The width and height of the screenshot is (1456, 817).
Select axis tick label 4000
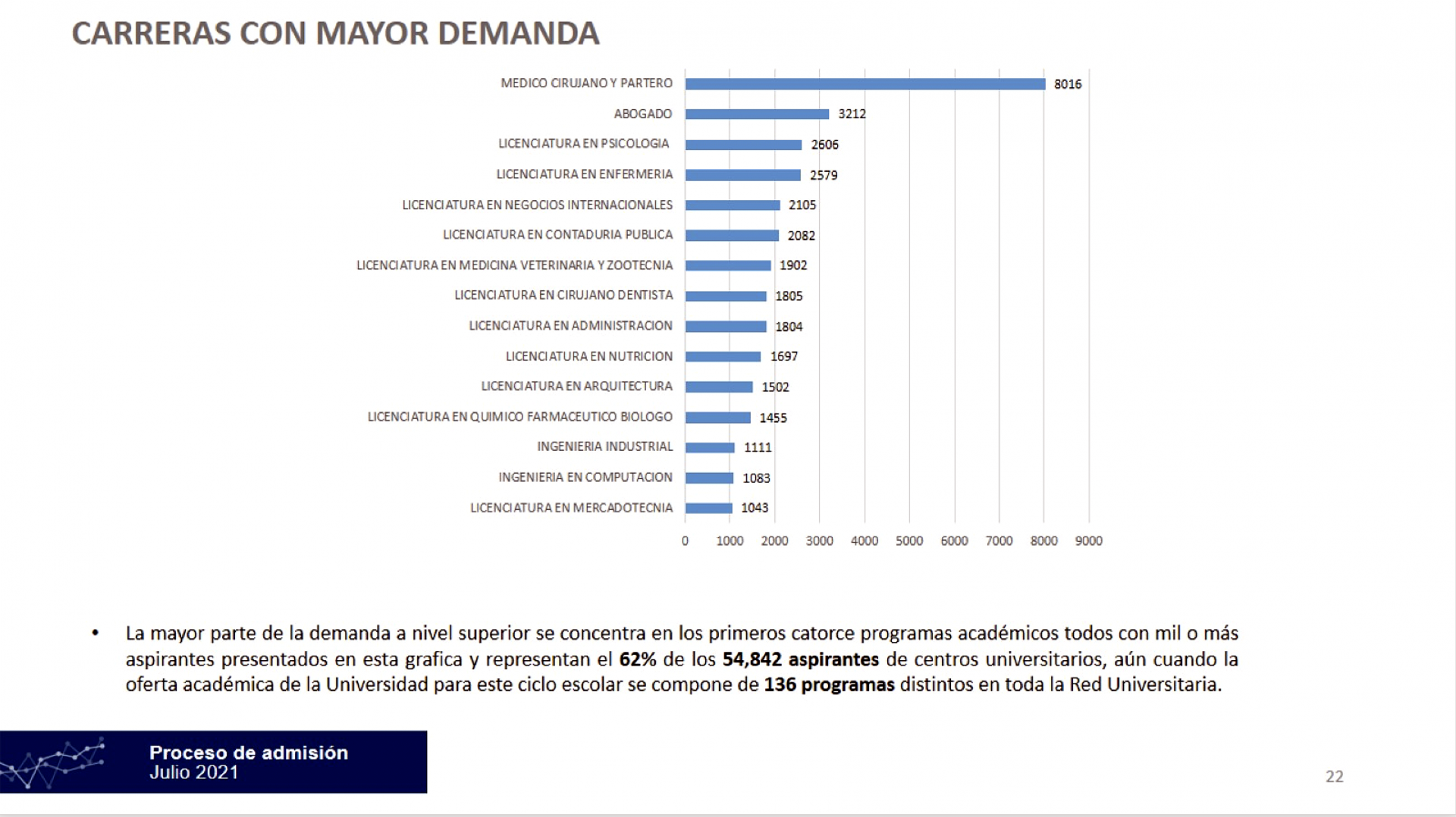pyautogui.click(x=864, y=541)
